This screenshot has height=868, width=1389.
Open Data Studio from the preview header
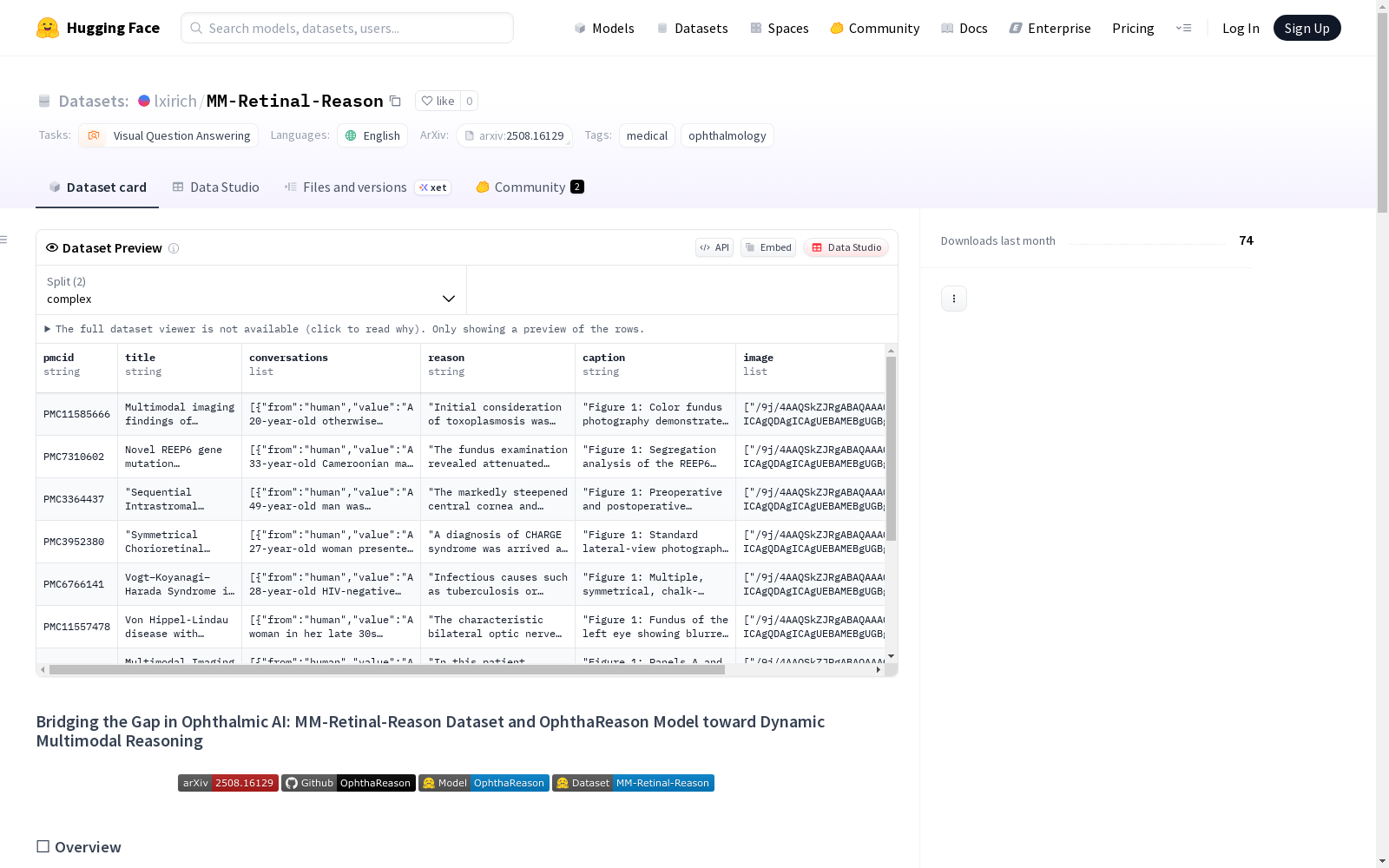pos(846,247)
